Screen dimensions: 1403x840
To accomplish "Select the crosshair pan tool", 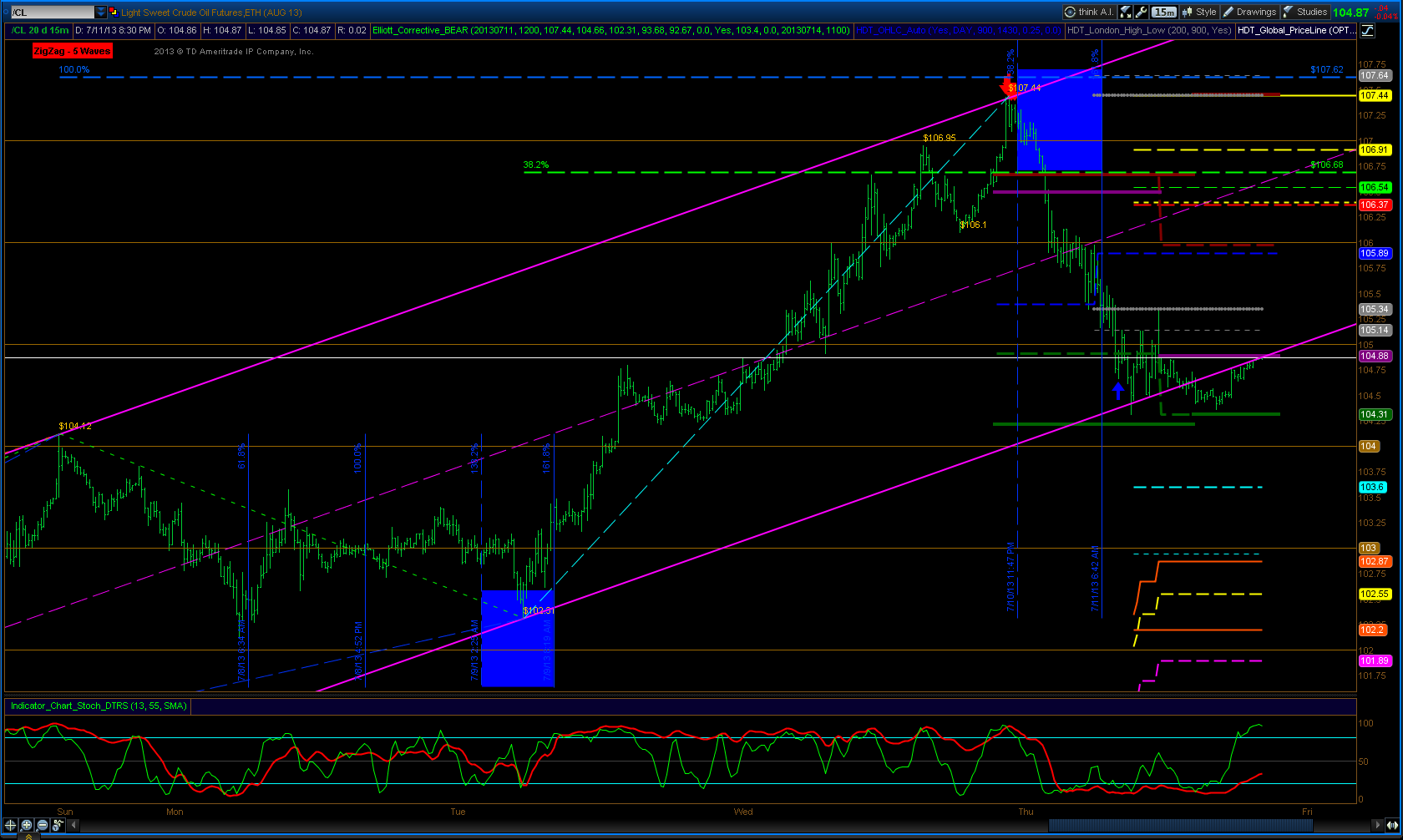I will point(11,825).
